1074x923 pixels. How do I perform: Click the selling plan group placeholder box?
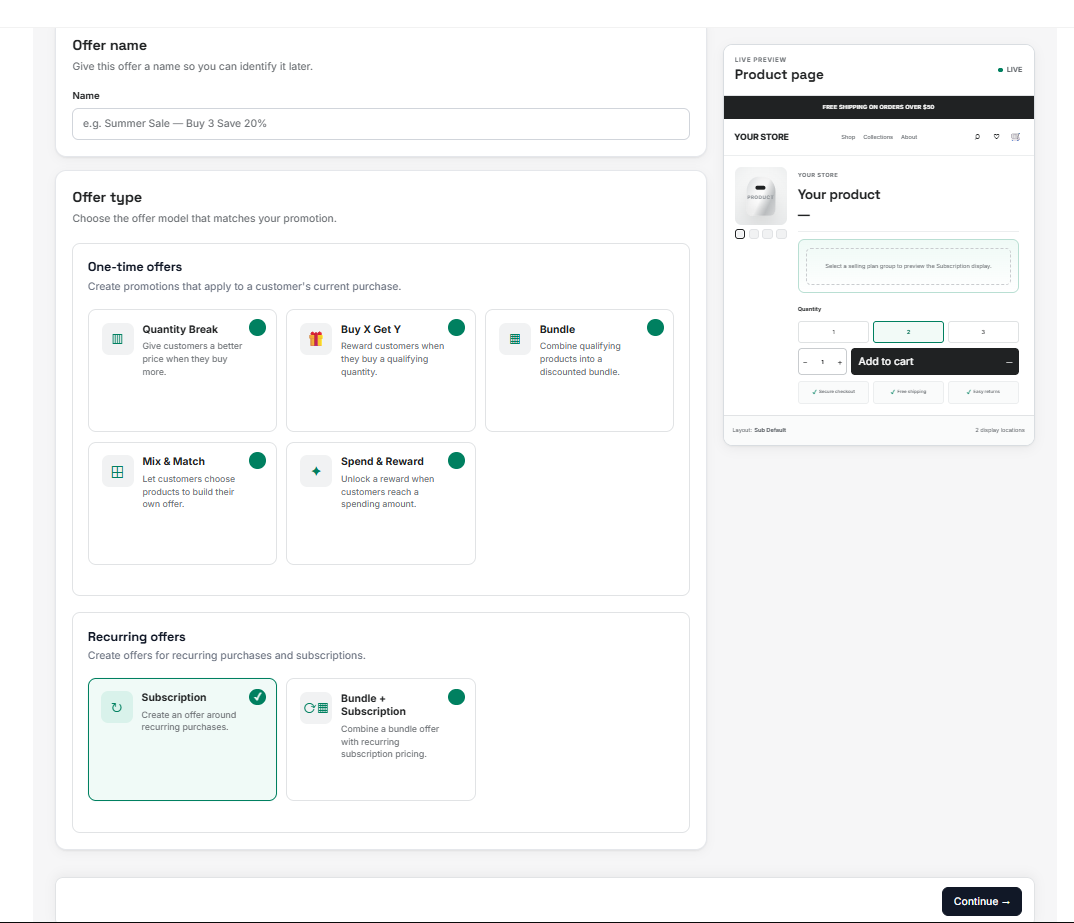coord(908,266)
